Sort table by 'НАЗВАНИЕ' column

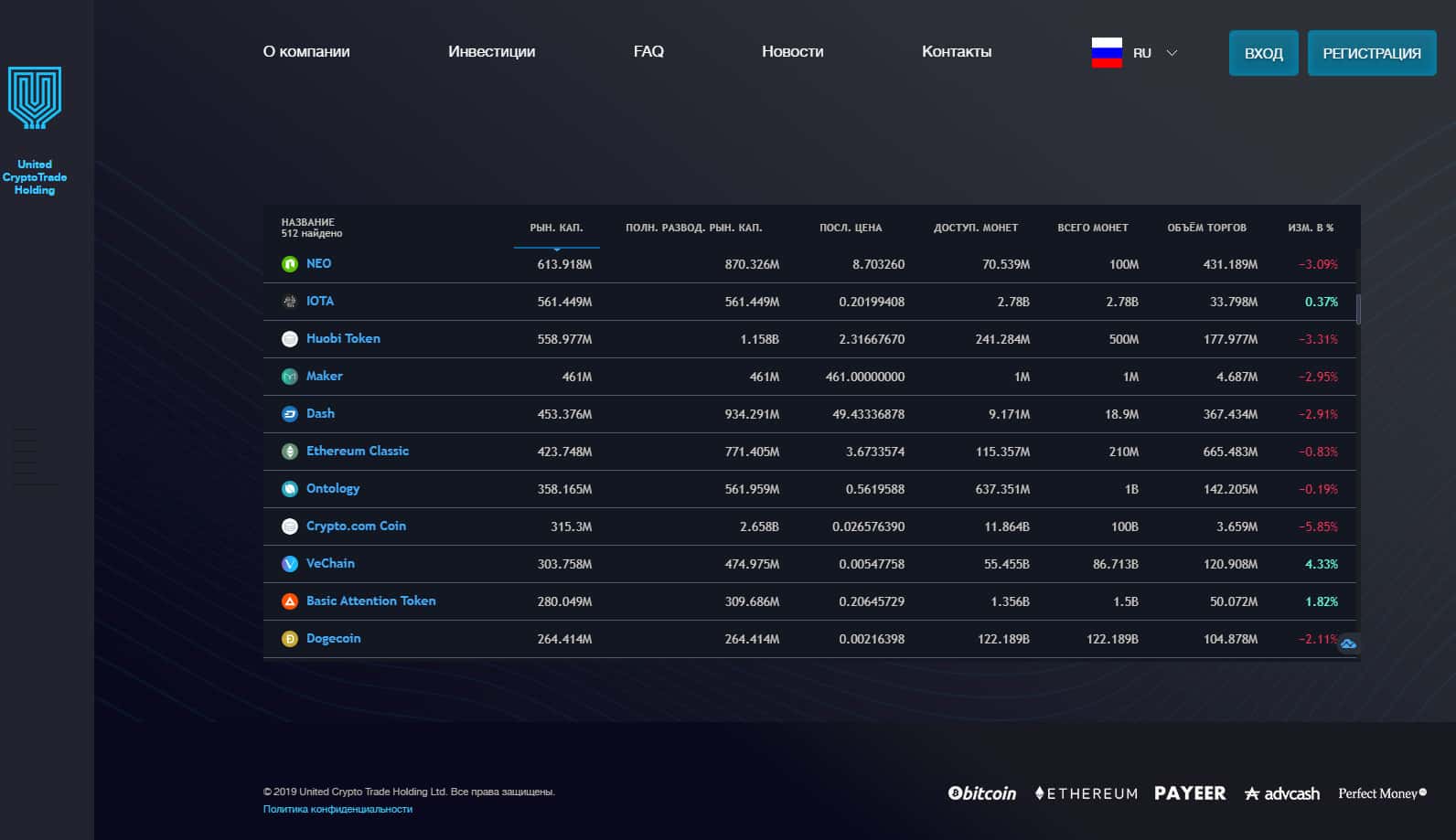tap(308, 222)
